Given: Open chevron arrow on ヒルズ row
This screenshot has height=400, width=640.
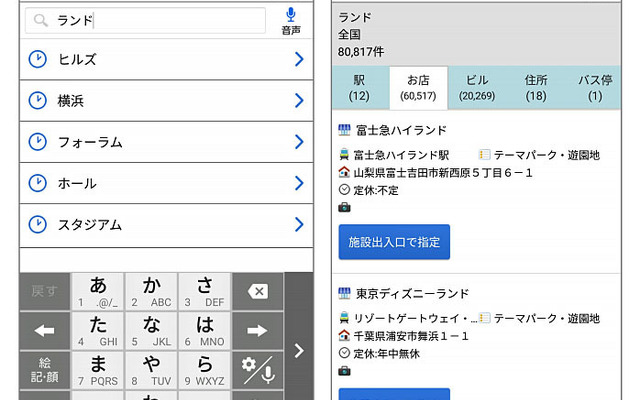Looking at the screenshot, I should coord(299,59).
